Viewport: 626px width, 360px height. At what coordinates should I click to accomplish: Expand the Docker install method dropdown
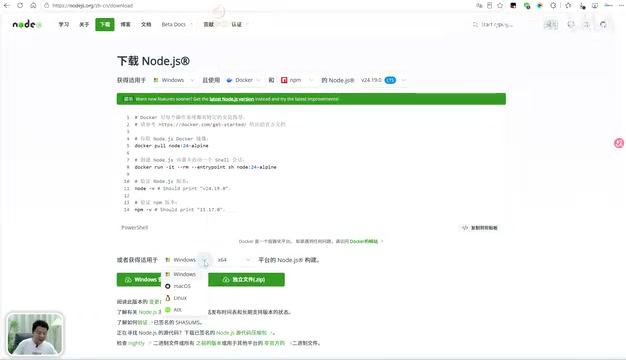[243, 80]
